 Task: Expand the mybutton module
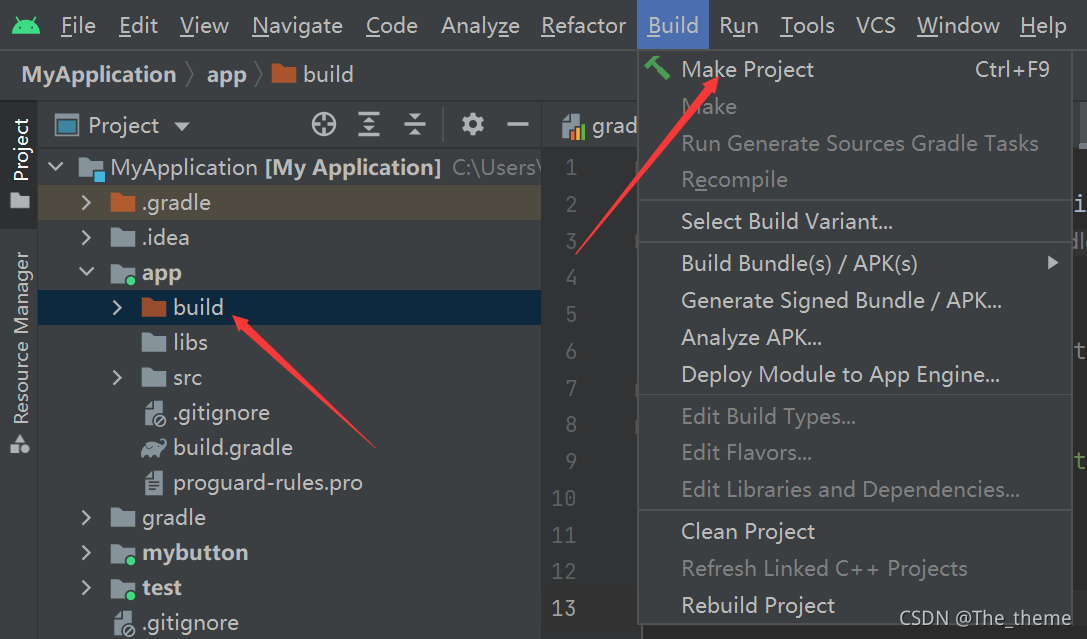[86, 552]
